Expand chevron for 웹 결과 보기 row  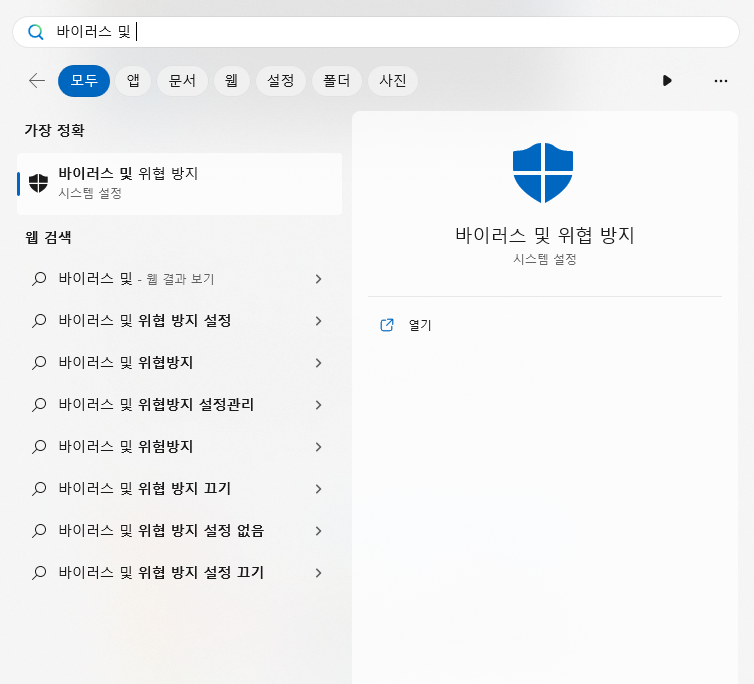pos(318,279)
